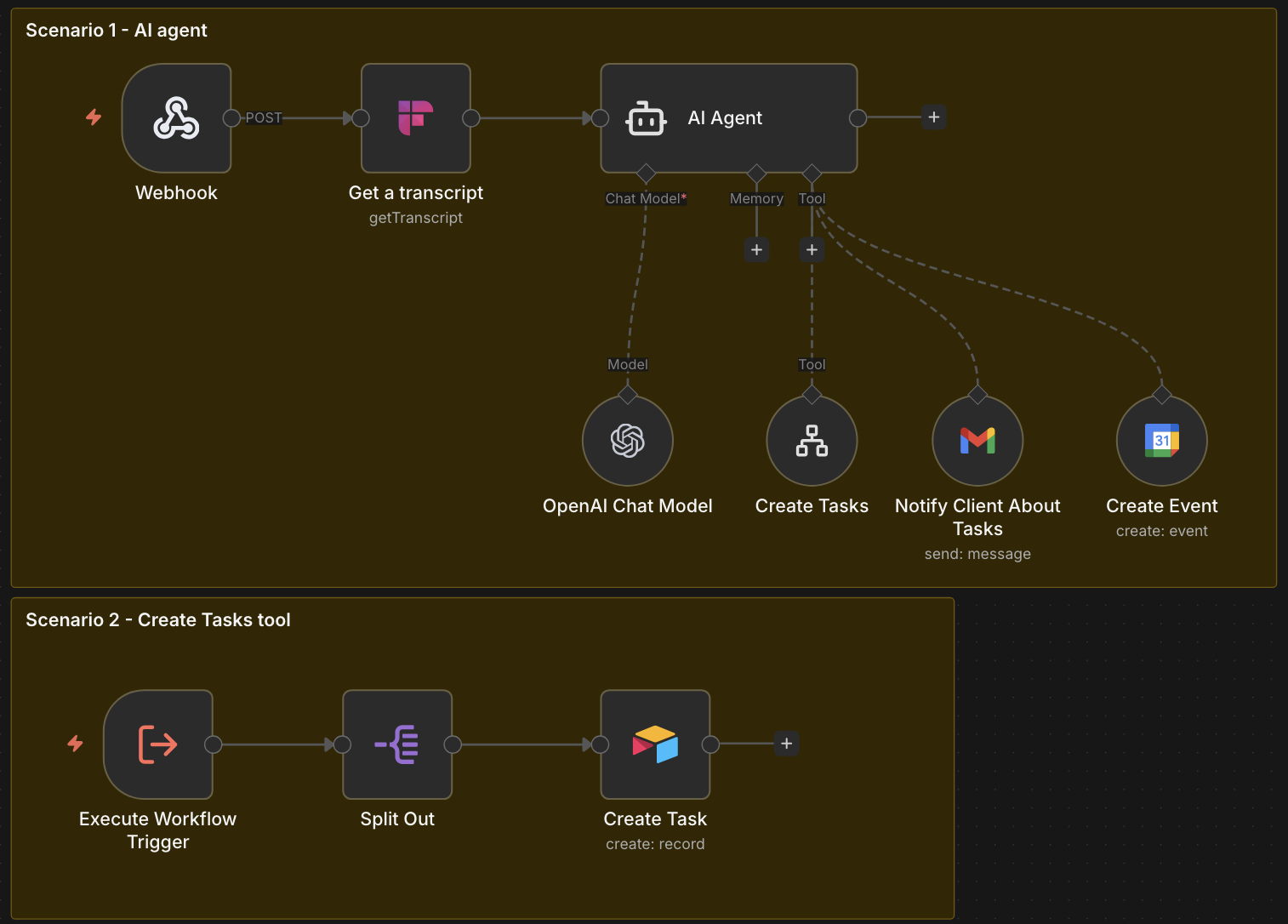Click the Model connector atop OpenAI Chat Model
This screenshot has height=924, width=1288.
coord(628,395)
